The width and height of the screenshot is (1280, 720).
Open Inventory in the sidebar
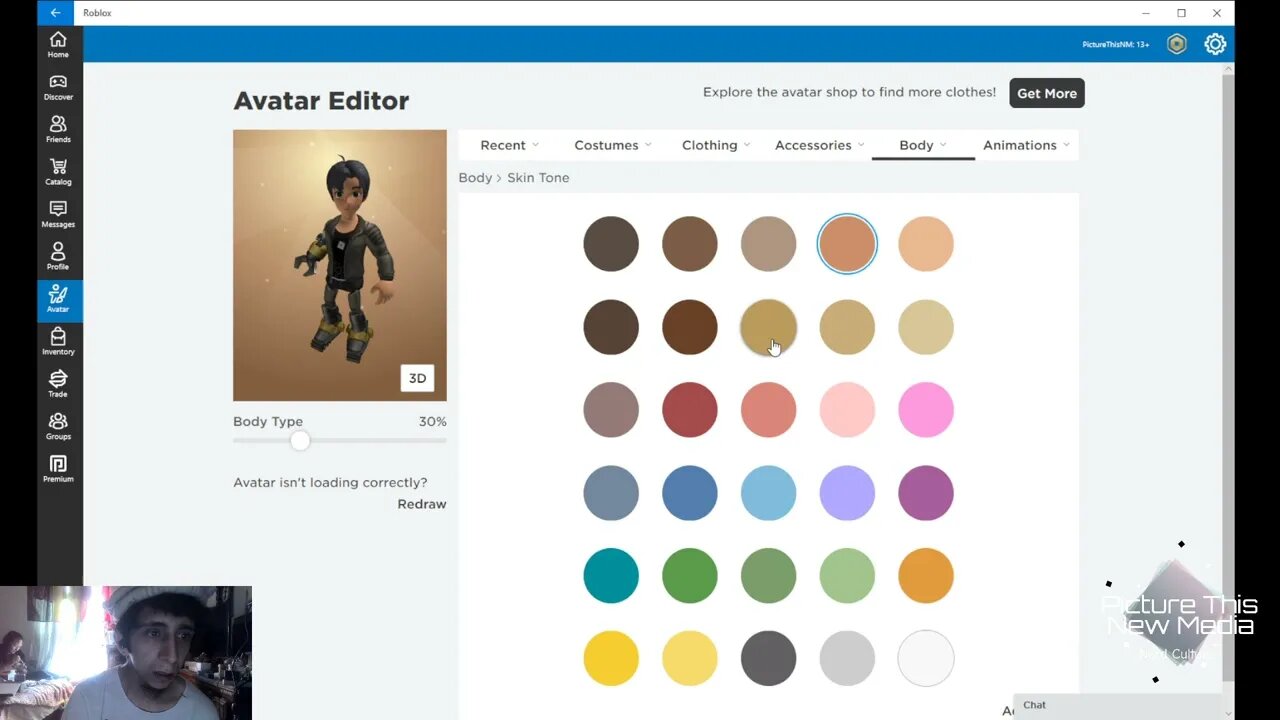58,342
